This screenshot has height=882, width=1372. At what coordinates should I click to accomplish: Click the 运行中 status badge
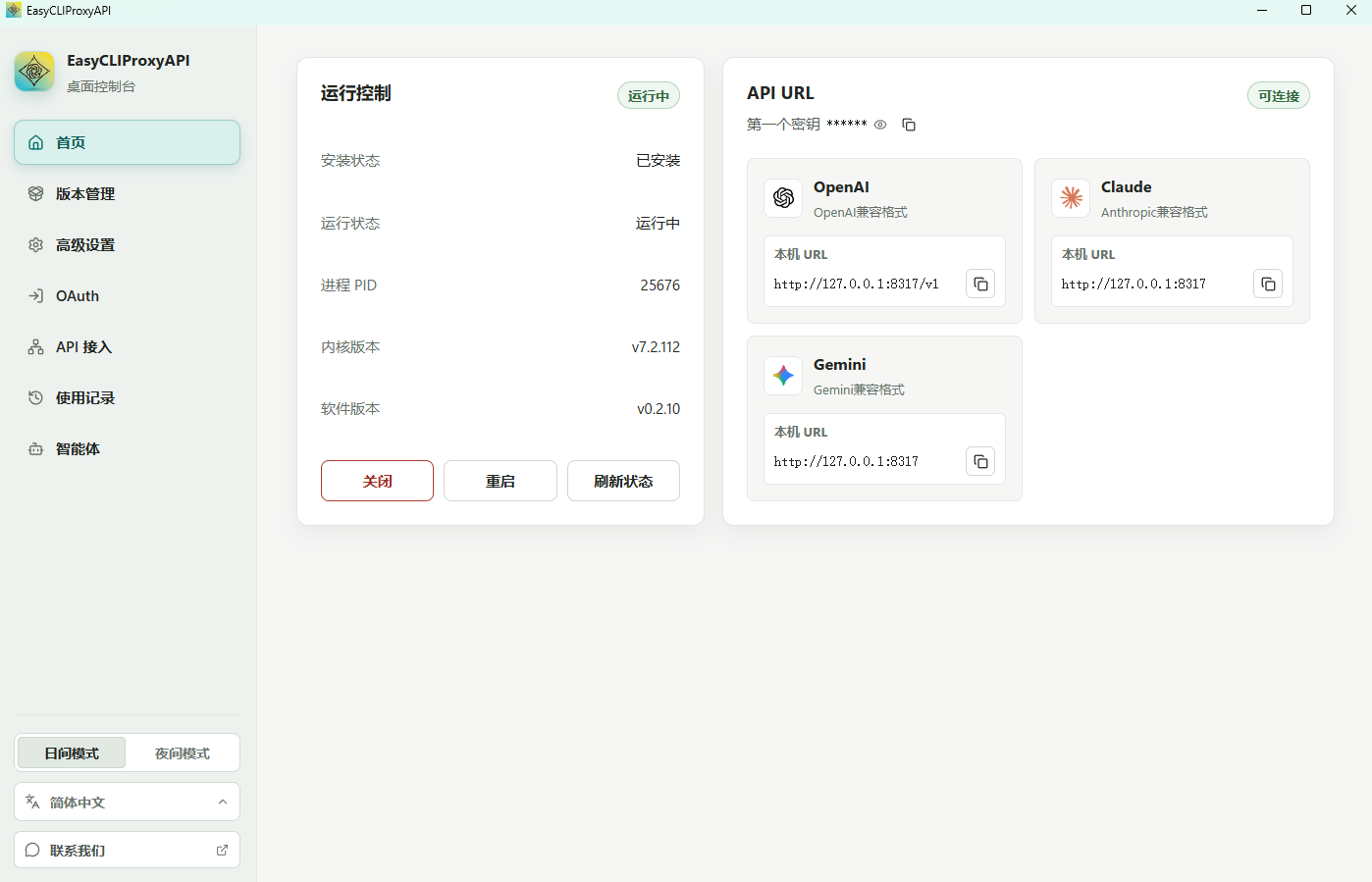(649, 95)
